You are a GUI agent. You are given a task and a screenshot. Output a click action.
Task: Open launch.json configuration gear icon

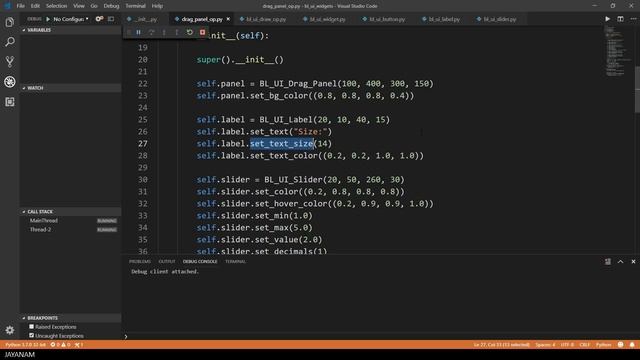coord(99,19)
